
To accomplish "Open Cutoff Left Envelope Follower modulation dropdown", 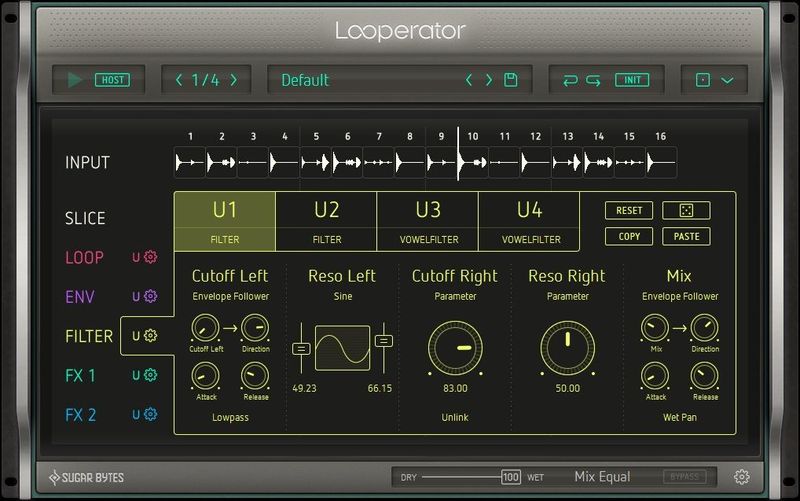I will pos(231,296).
